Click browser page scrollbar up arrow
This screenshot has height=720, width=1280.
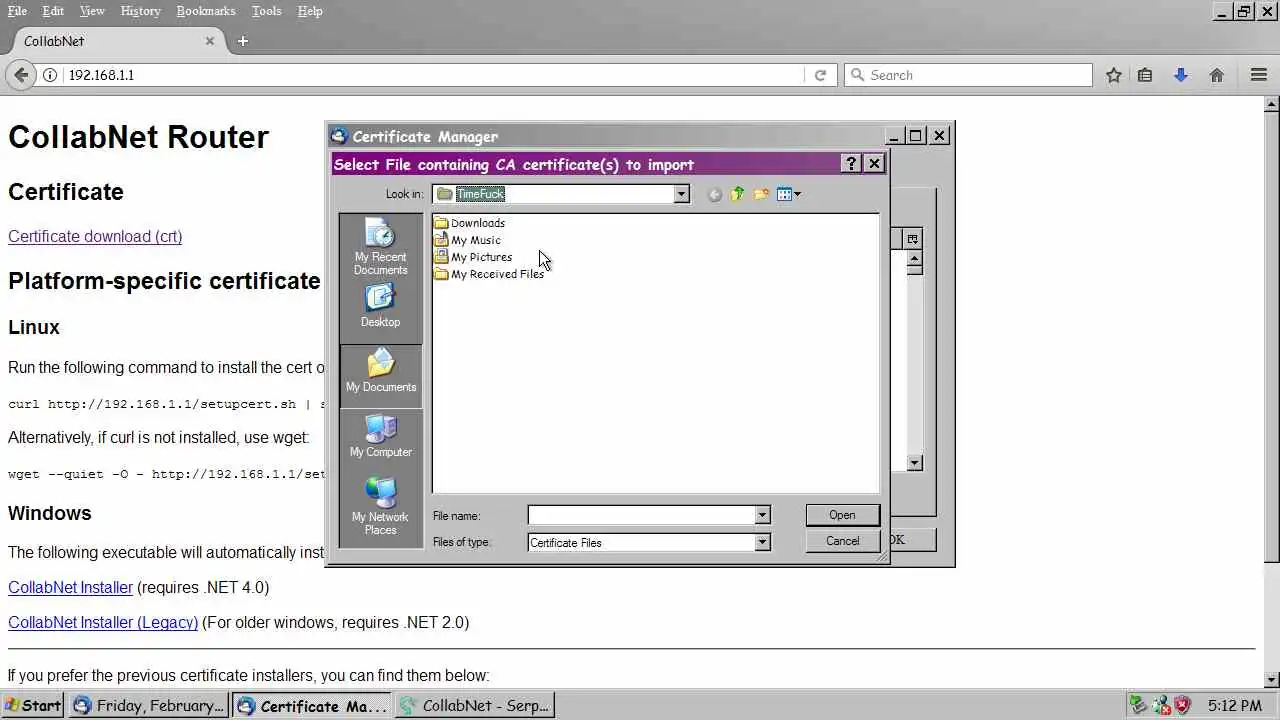1272,103
